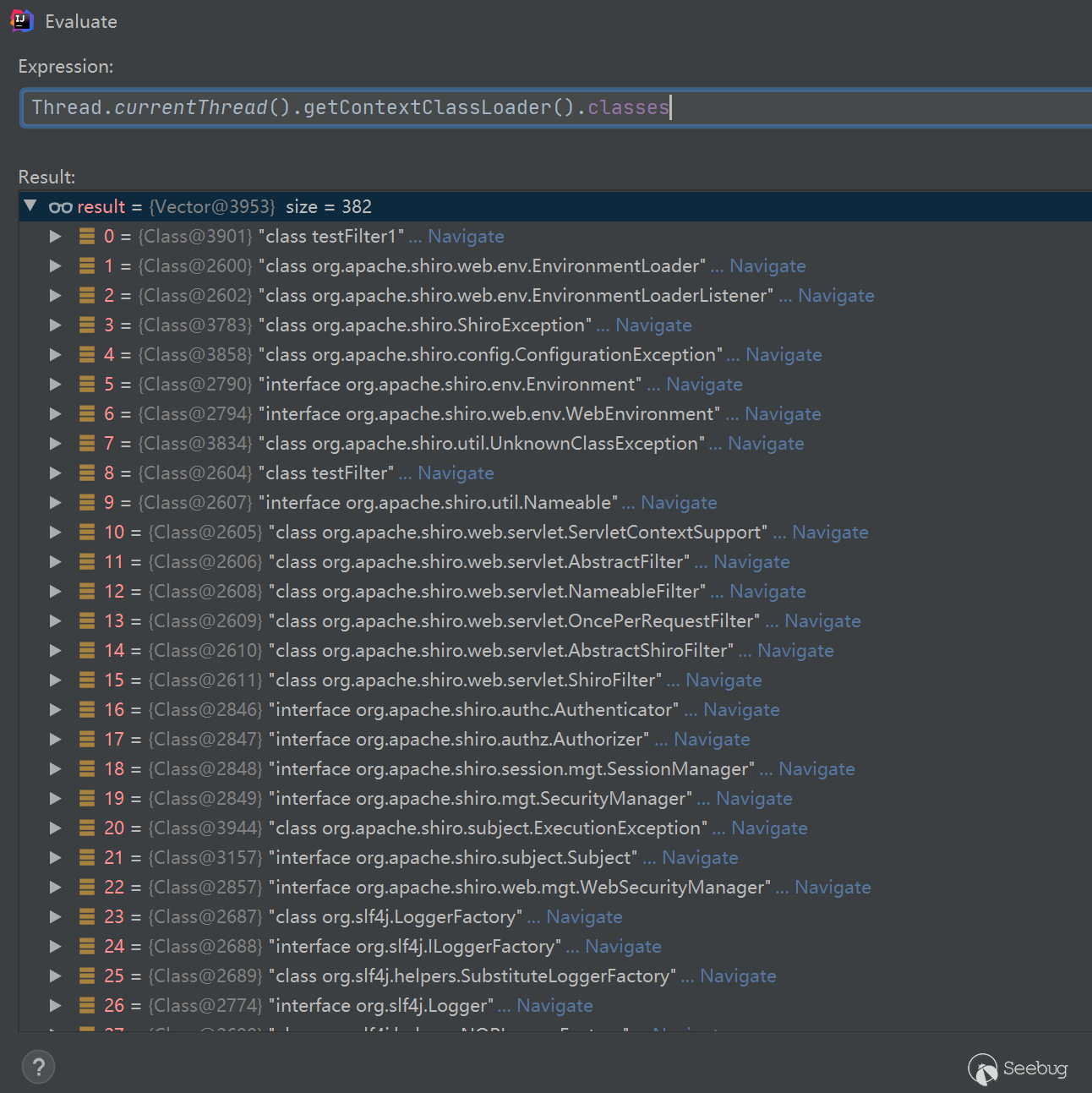Follow Navigate link for WebSecurityManager interface

(x=833, y=888)
